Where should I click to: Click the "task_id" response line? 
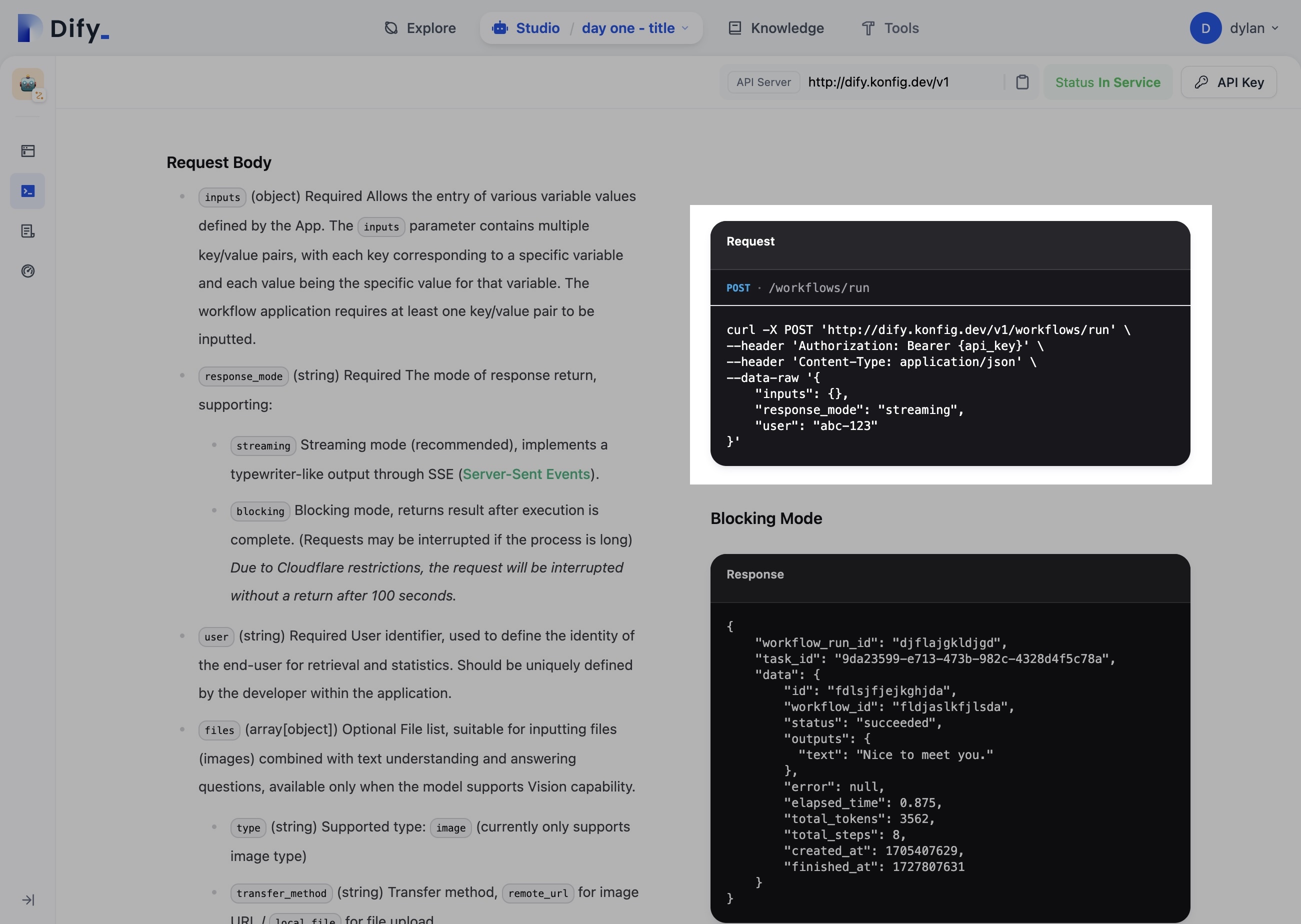click(935, 658)
